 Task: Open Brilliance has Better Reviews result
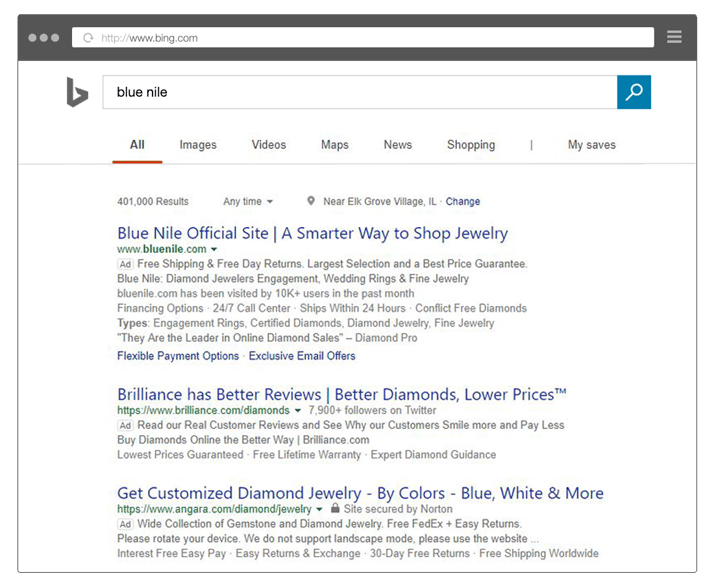pos(342,394)
